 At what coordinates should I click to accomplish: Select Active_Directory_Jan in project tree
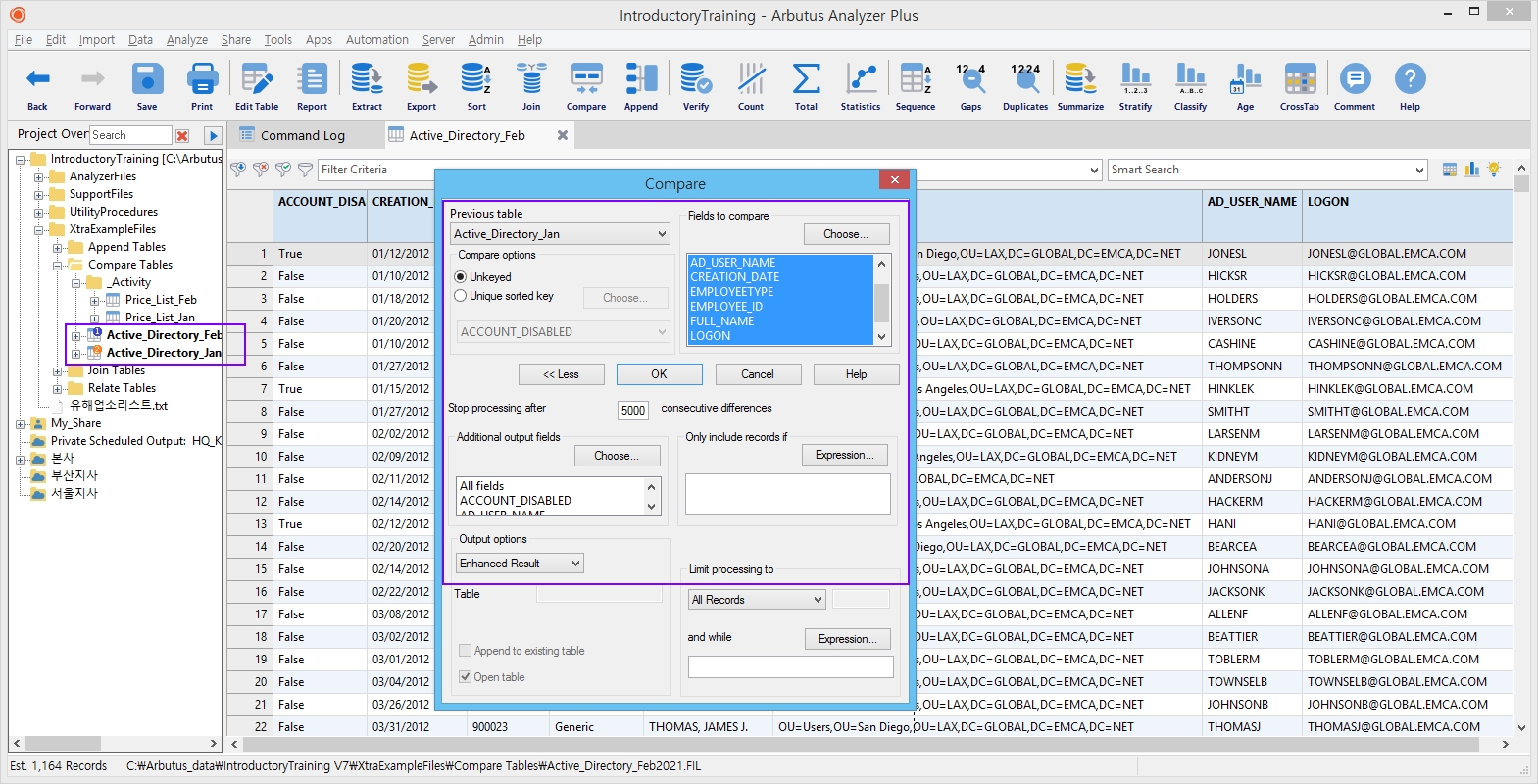[164, 353]
